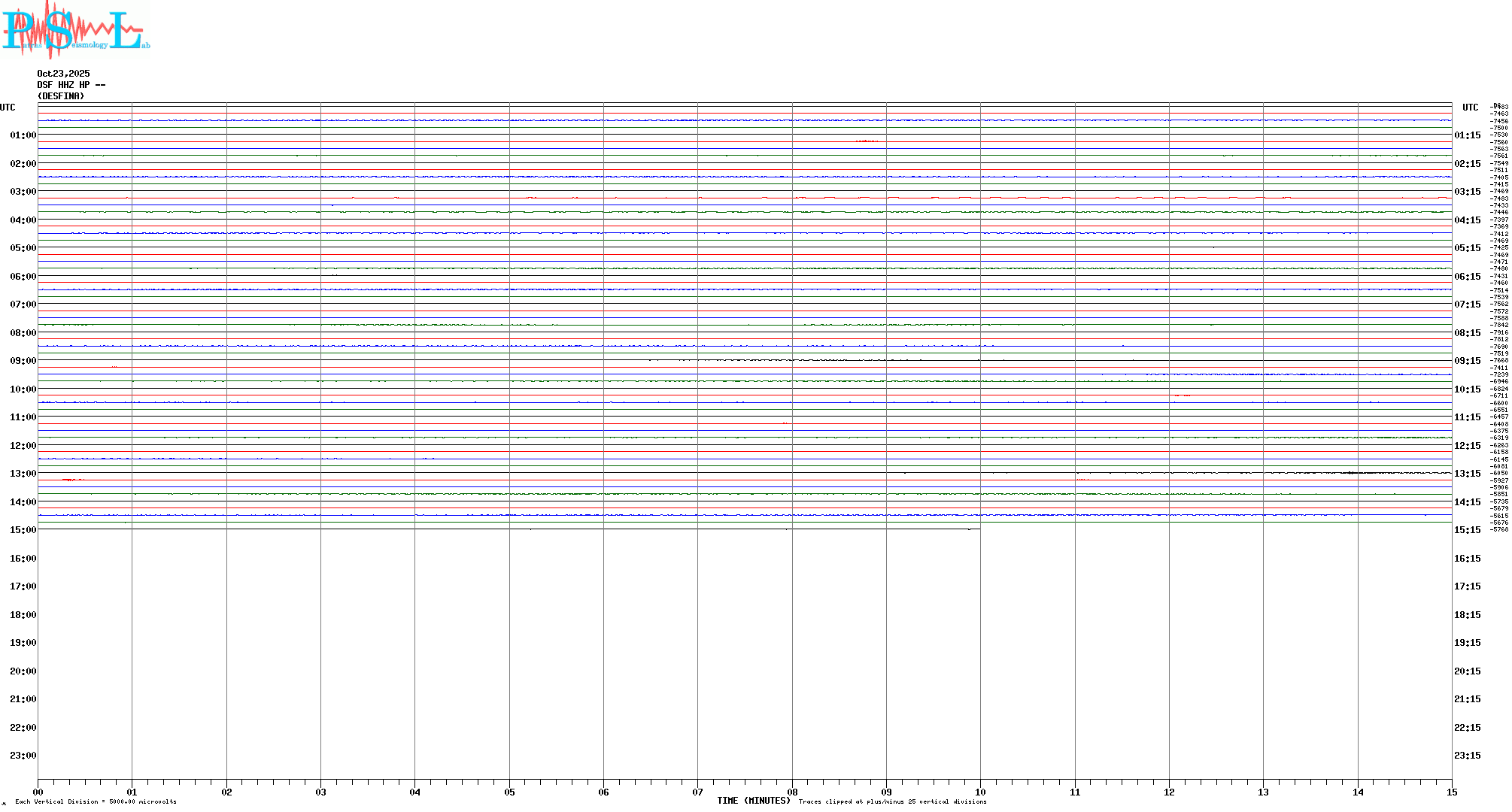Click the (DESFINA) station name label
Image resolution: width=1512 pixels, height=812 pixels.
61,96
